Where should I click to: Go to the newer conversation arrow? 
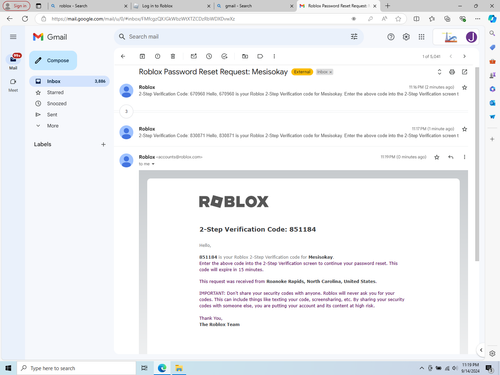coord(451,56)
